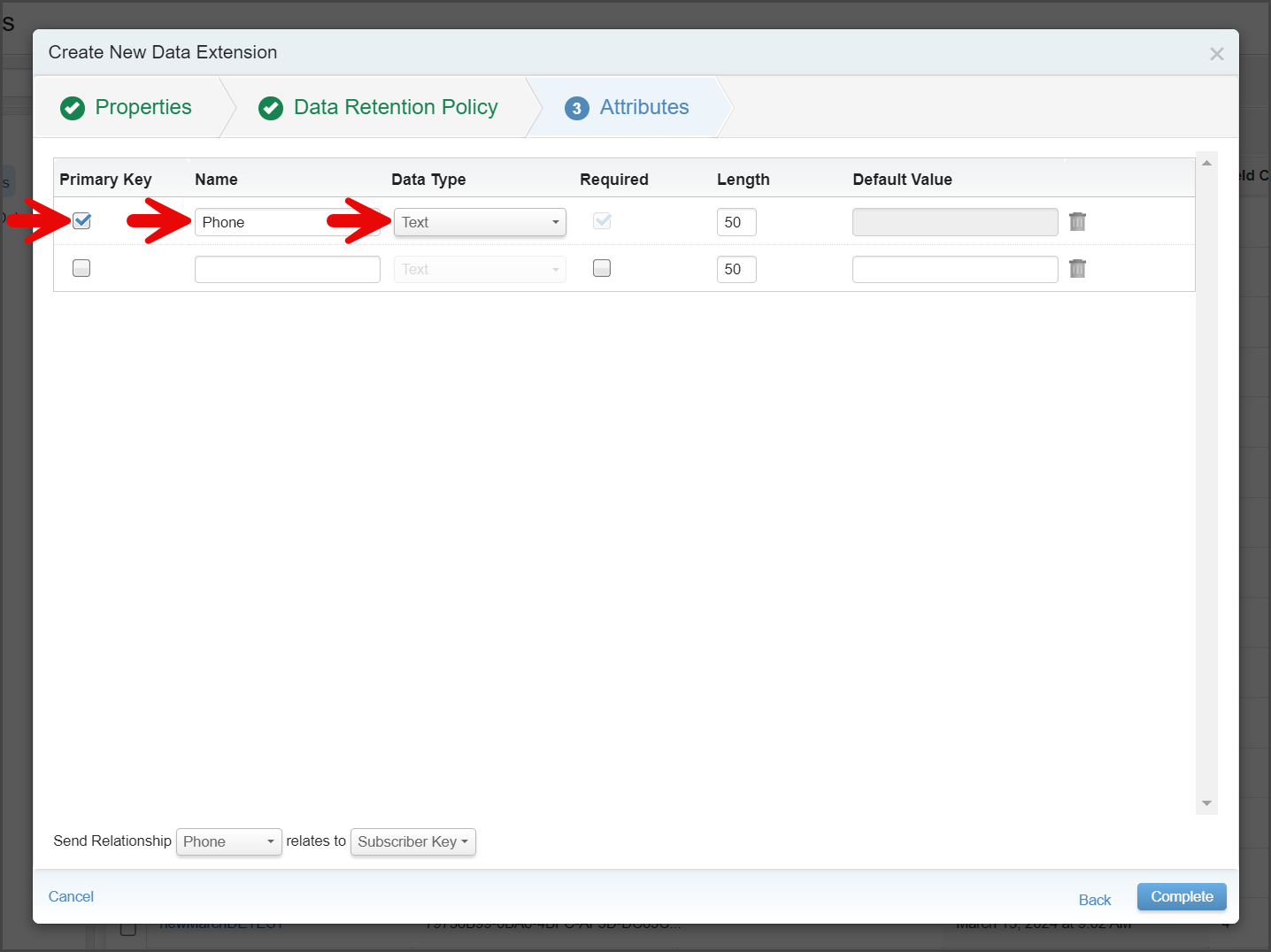Go to the Properties step
Image resolution: width=1271 pixels, height=952 pixels.
(x=143, y=107)
